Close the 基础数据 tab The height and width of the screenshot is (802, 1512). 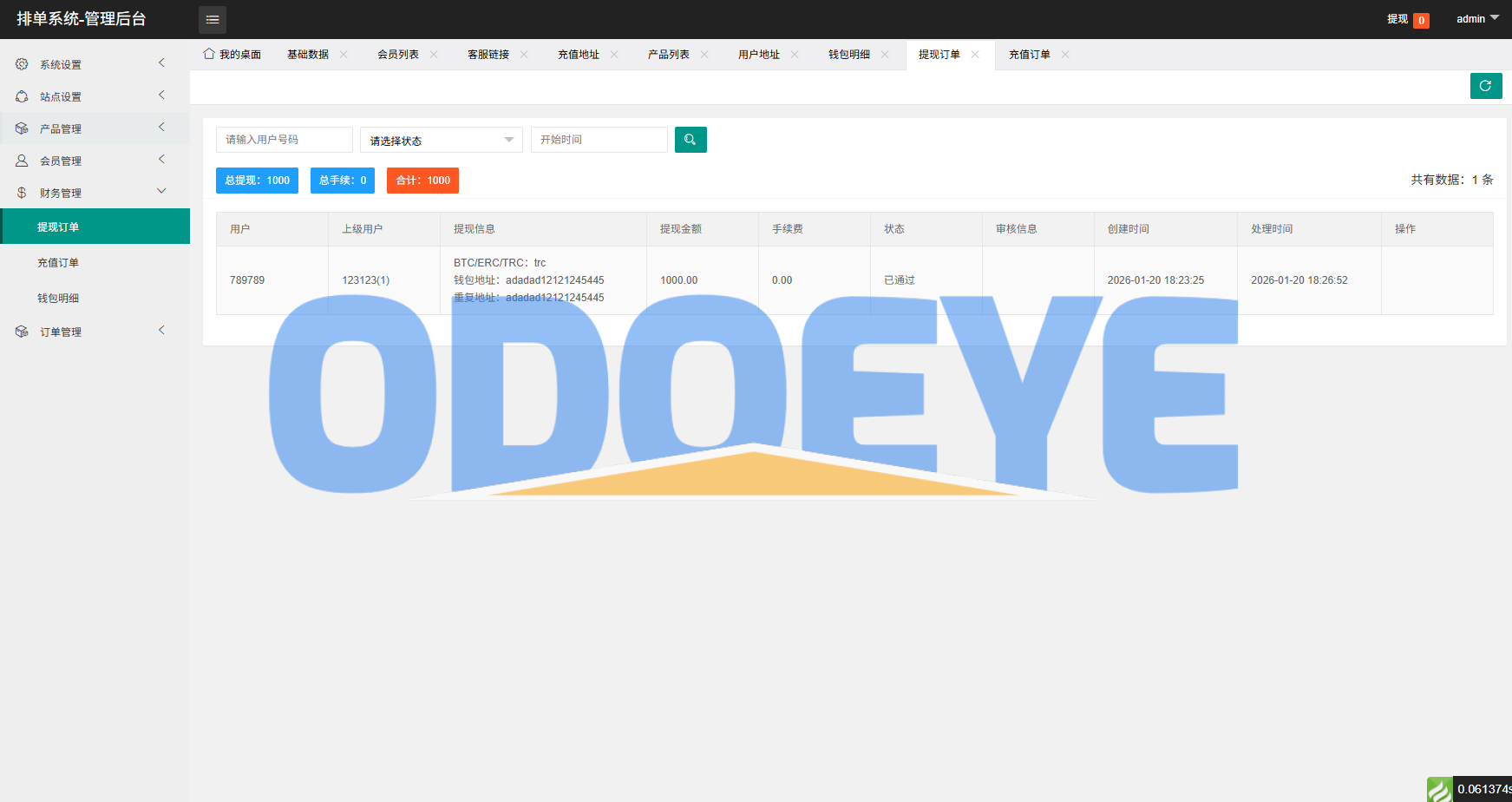pos(344,55)
